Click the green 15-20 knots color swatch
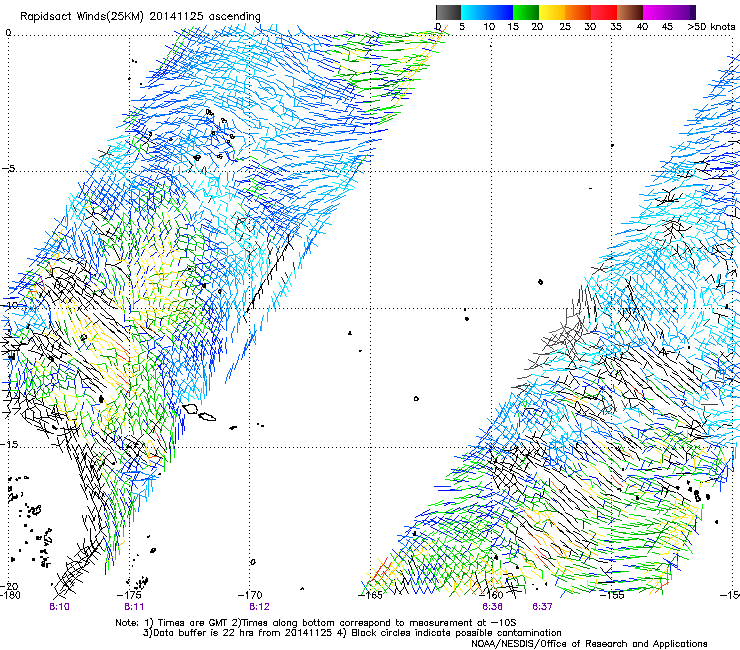This screenshot has width=740, height=650. (x=526, y=12)
